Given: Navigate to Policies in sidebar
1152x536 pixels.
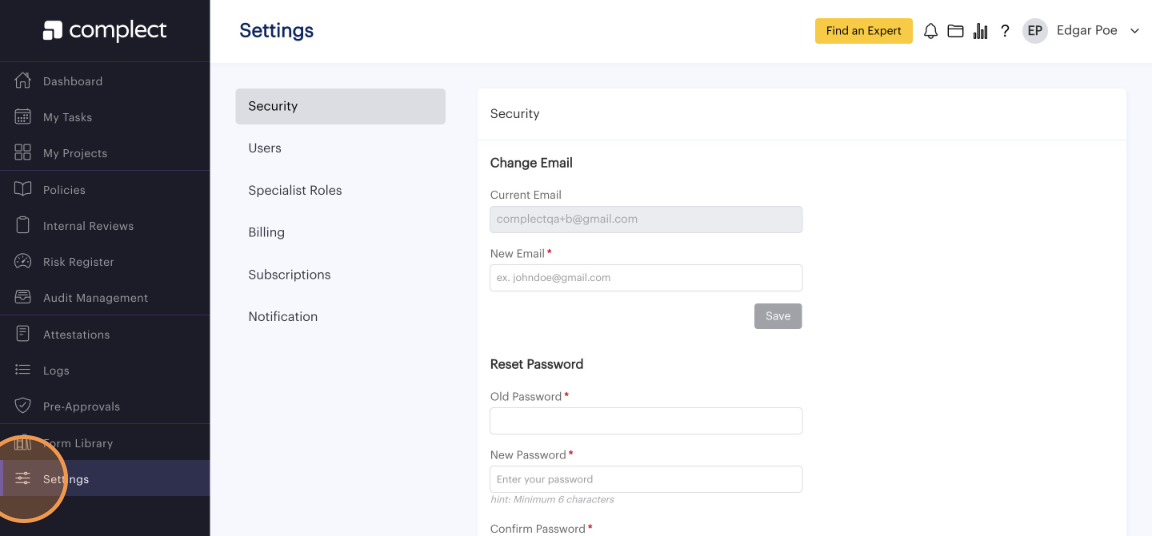Looking at the screenshot, I should [x=64, y=190].
